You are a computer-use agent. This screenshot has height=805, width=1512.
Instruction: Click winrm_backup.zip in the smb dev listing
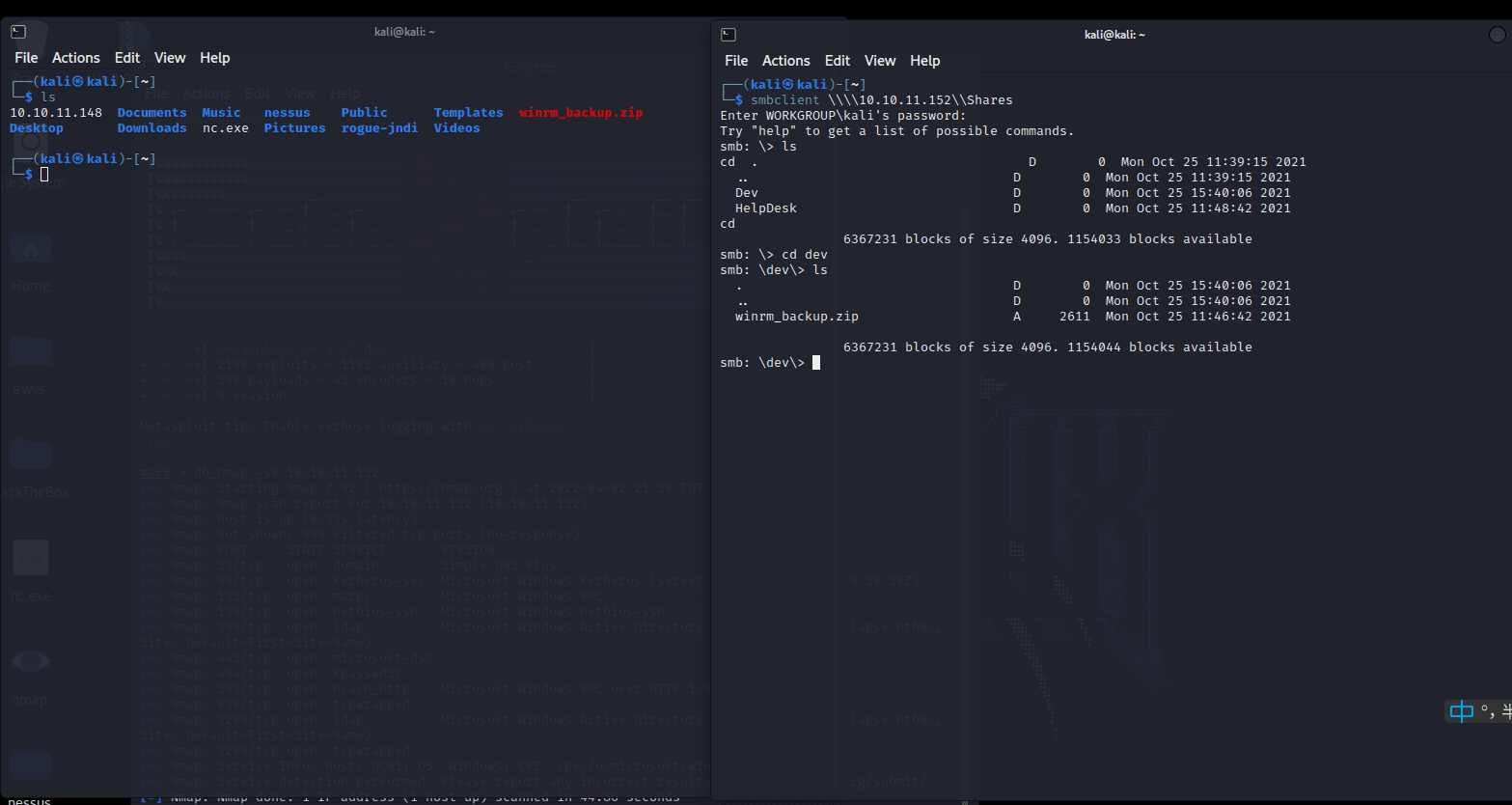796,317
